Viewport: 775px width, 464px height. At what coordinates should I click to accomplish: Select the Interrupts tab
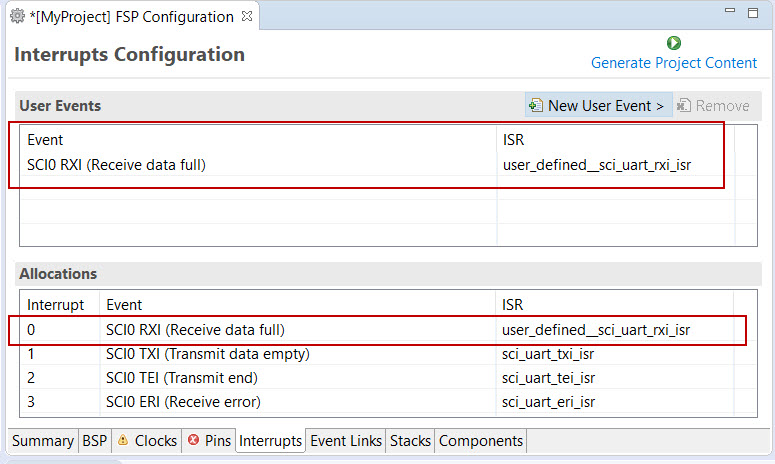[x=270, y=441]
